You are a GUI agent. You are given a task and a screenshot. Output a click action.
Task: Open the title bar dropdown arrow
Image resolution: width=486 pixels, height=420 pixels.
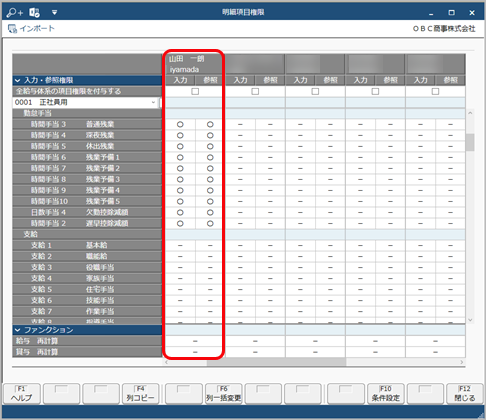pos(54,13)
